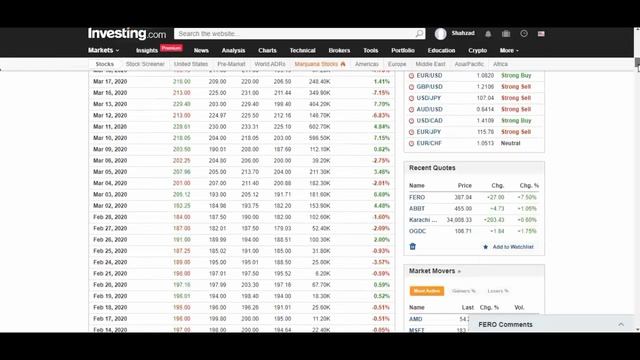This screenshot has height=360, width=640.
Task: Click the star icon beside Add to Watchlist
Action: [485, 247]
